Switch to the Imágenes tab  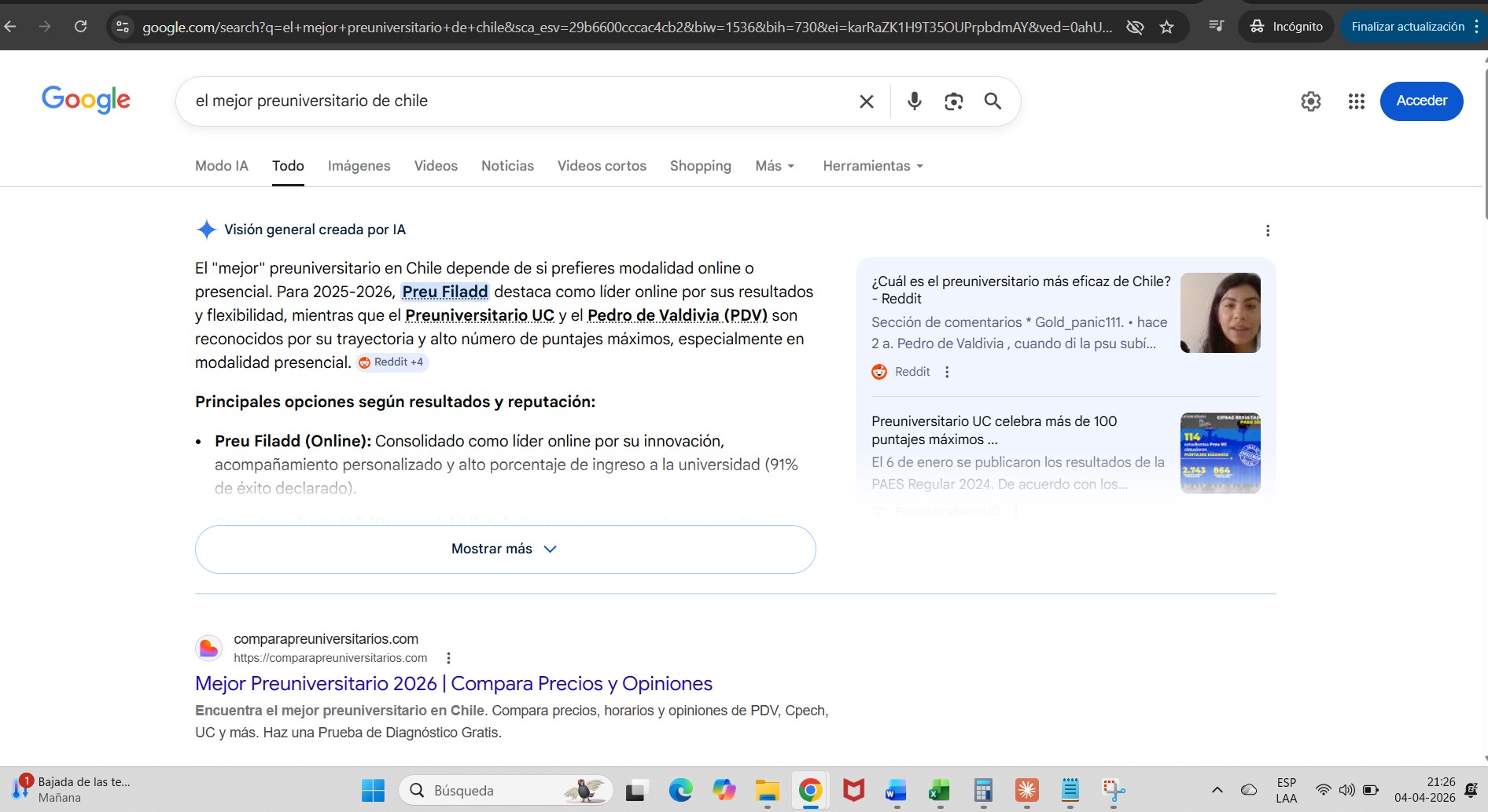(359, 166)
